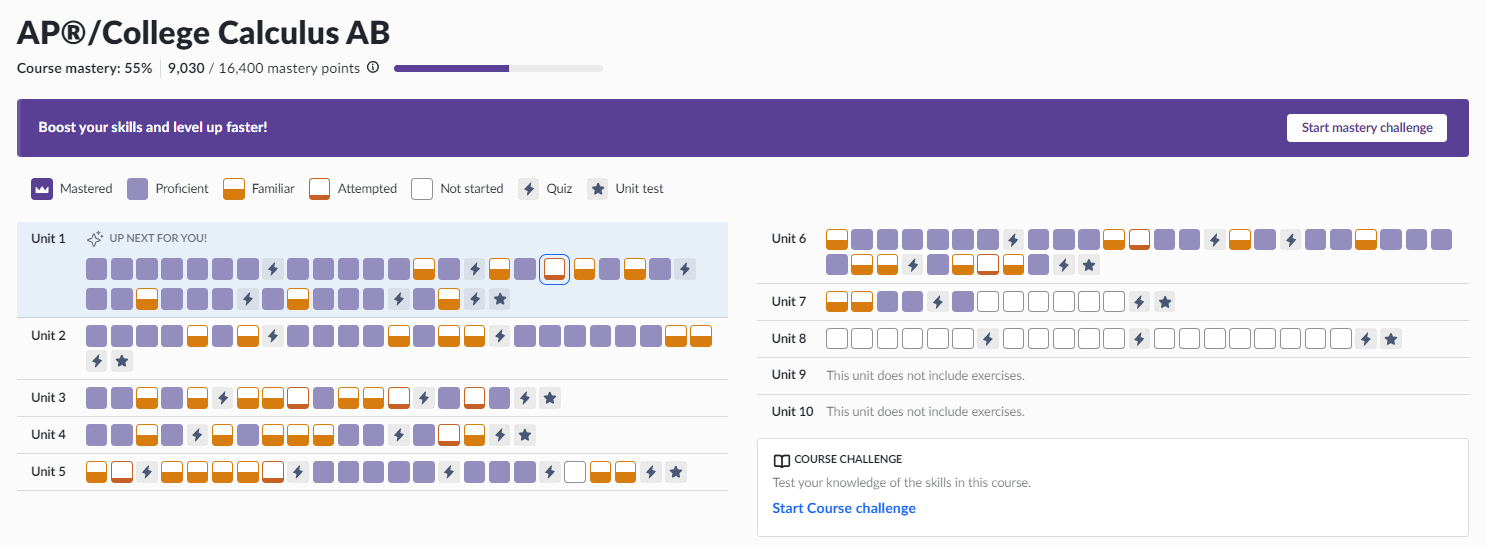Click the course mastery progress bar
This screenshot has height=547, width=1487.
[x=498, y=68]
